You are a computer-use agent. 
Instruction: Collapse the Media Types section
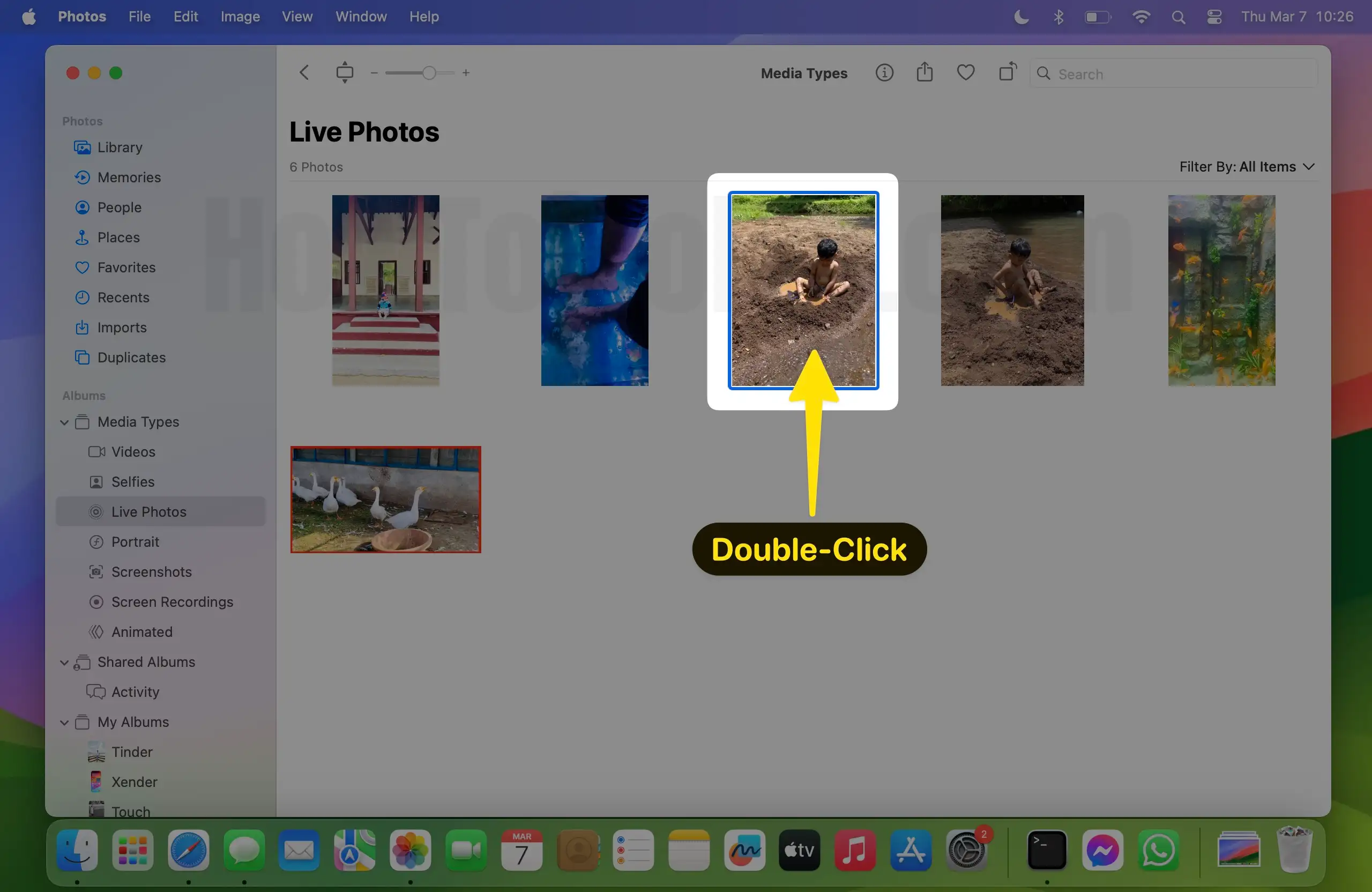point(64,422)
